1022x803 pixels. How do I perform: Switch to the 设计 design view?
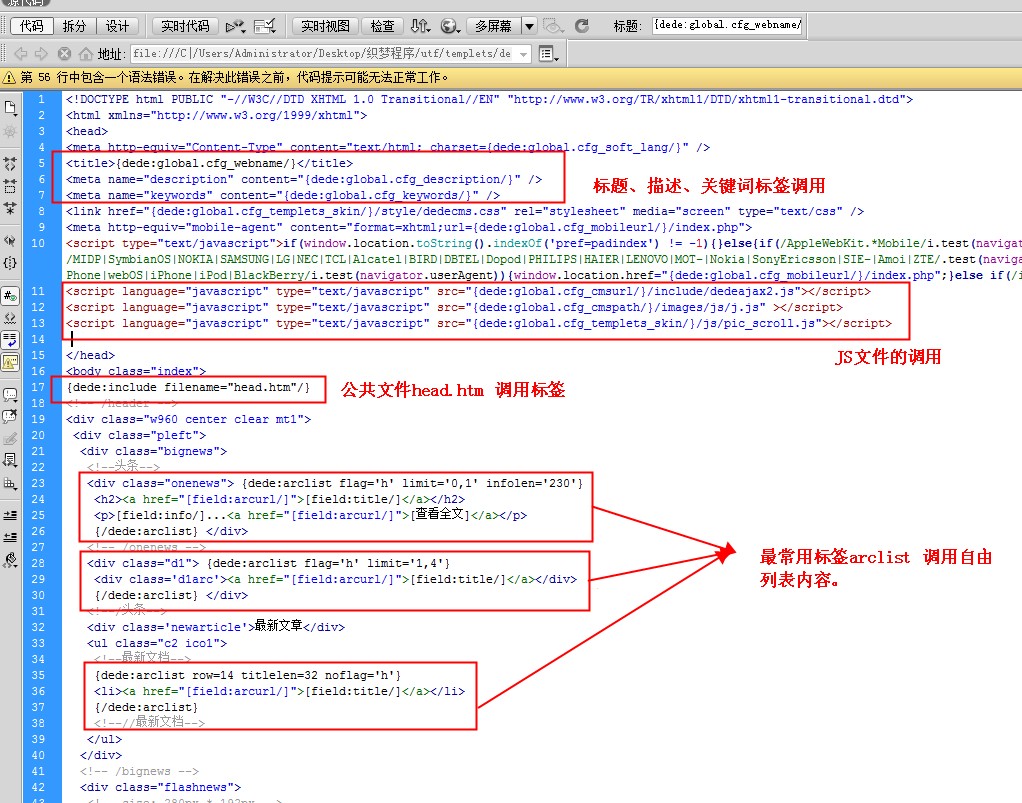point(118,26)
